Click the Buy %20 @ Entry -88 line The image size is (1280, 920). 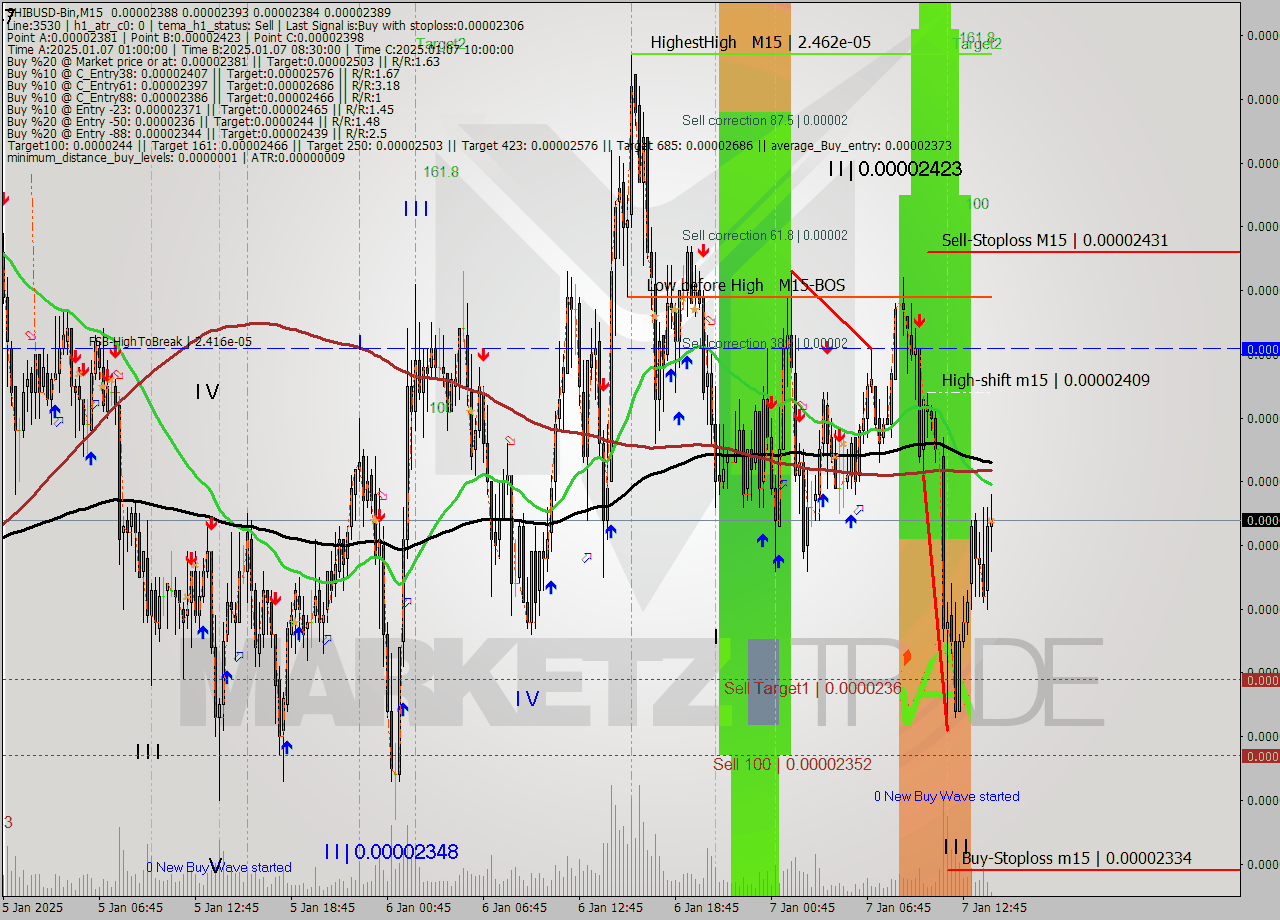click(x=196, y=133)
